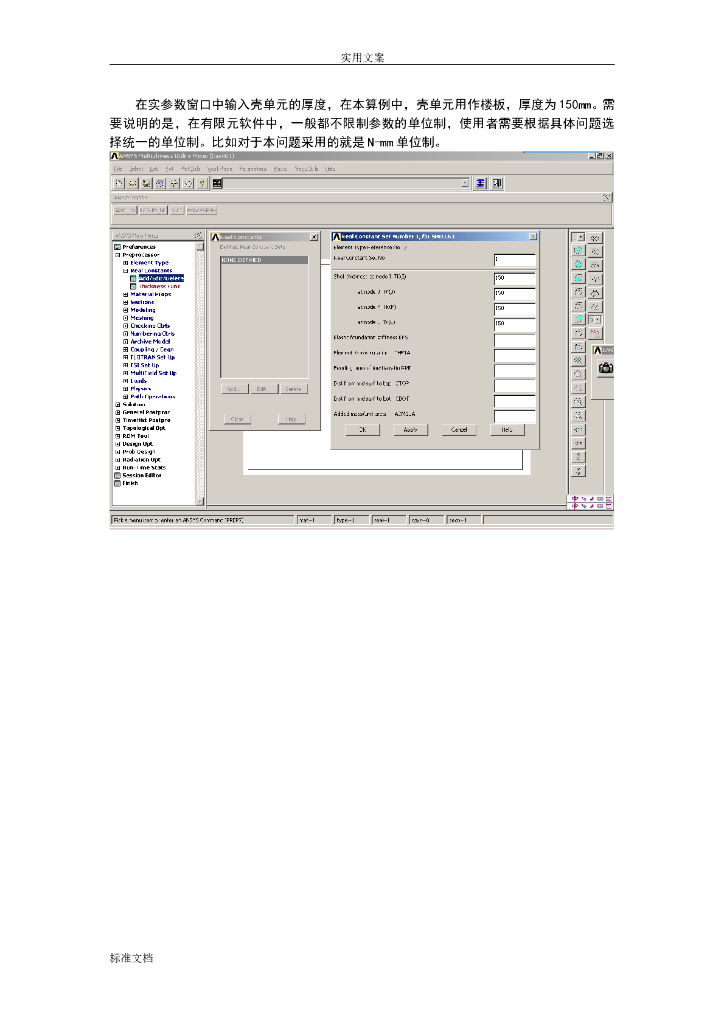Click Add... in the Real Constants dialog
The image size is (724, 1024).
[x=234, y=389]
